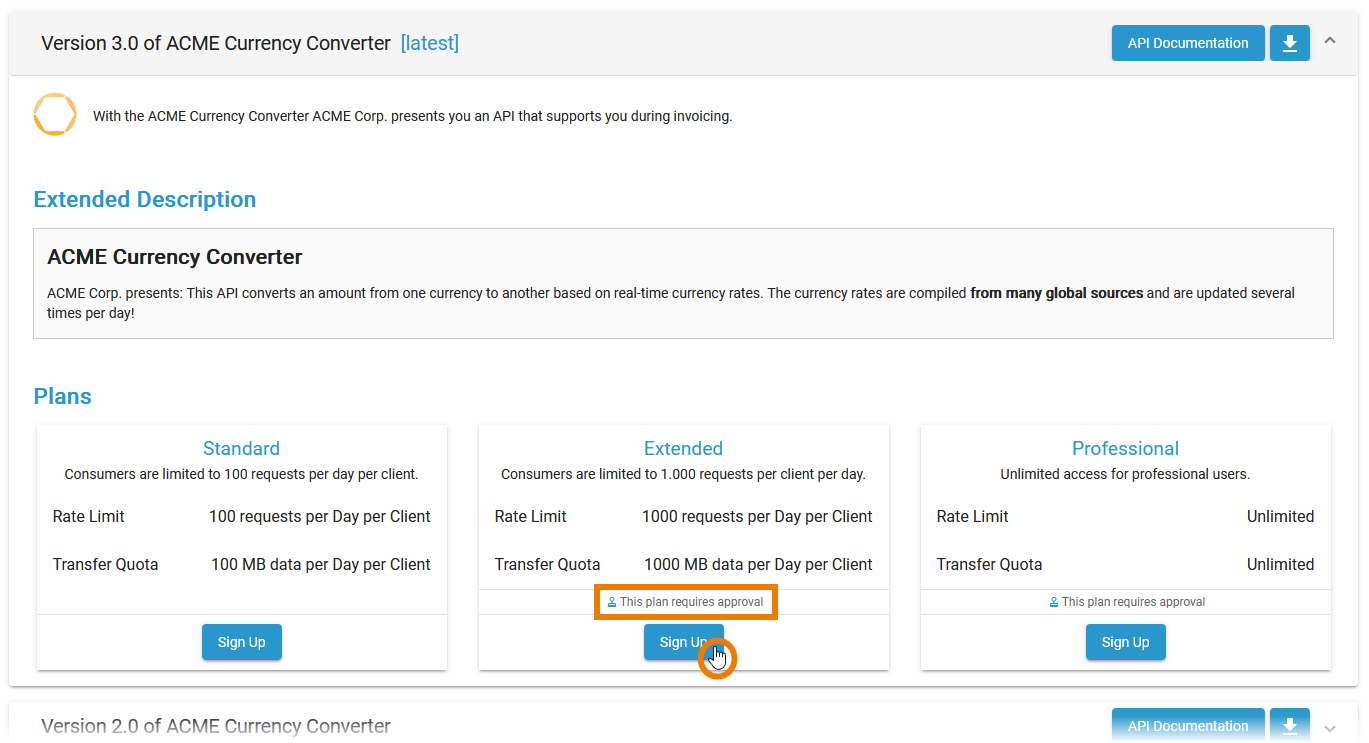Sign up for the Standard plan
The height and width of the screenshot is (743, 1369).
click(242, 642)
